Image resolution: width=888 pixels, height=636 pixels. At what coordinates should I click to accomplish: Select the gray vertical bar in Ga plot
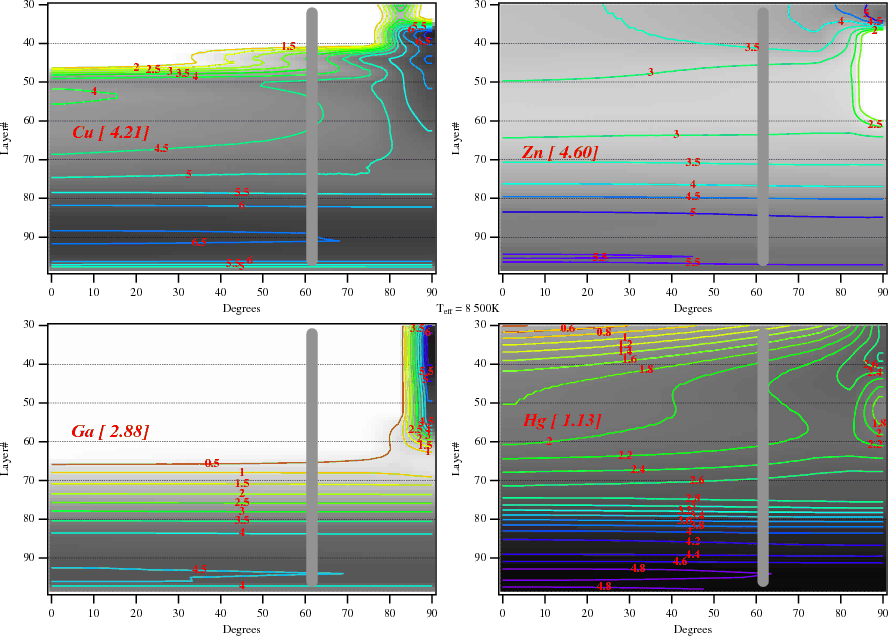(x=311, y=458)
